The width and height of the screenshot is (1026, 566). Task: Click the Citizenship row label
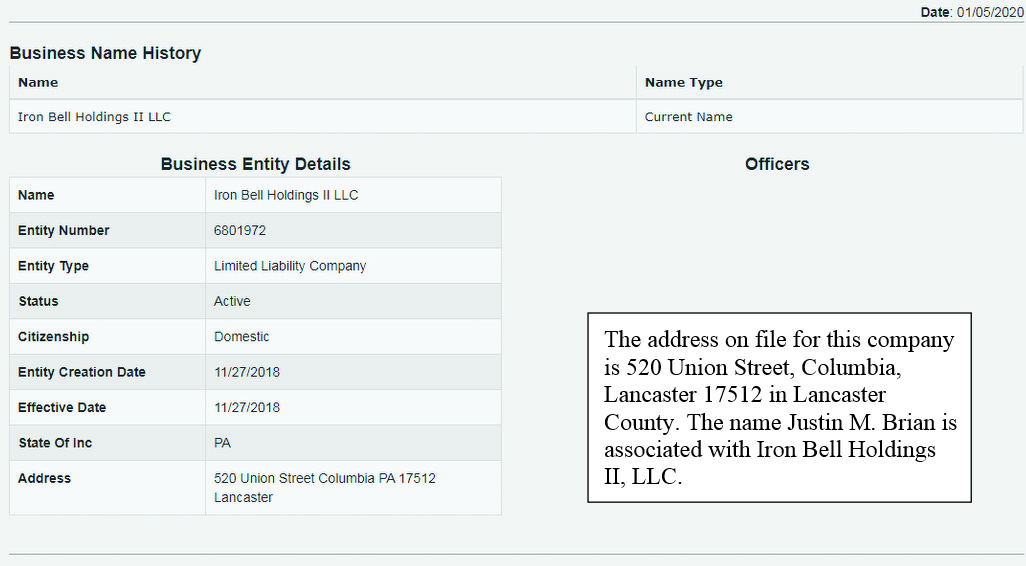click(x=53, y=337)
